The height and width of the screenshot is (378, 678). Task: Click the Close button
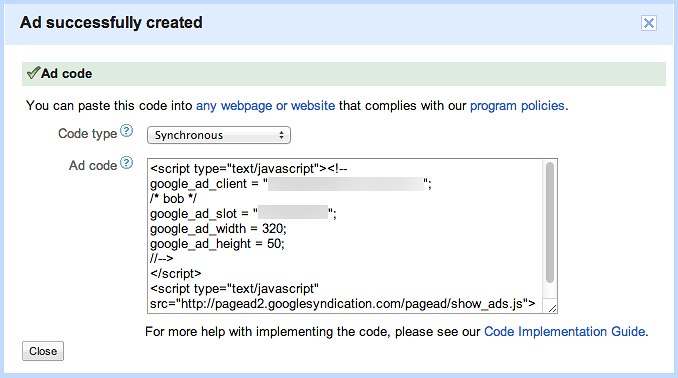point(43,351)
